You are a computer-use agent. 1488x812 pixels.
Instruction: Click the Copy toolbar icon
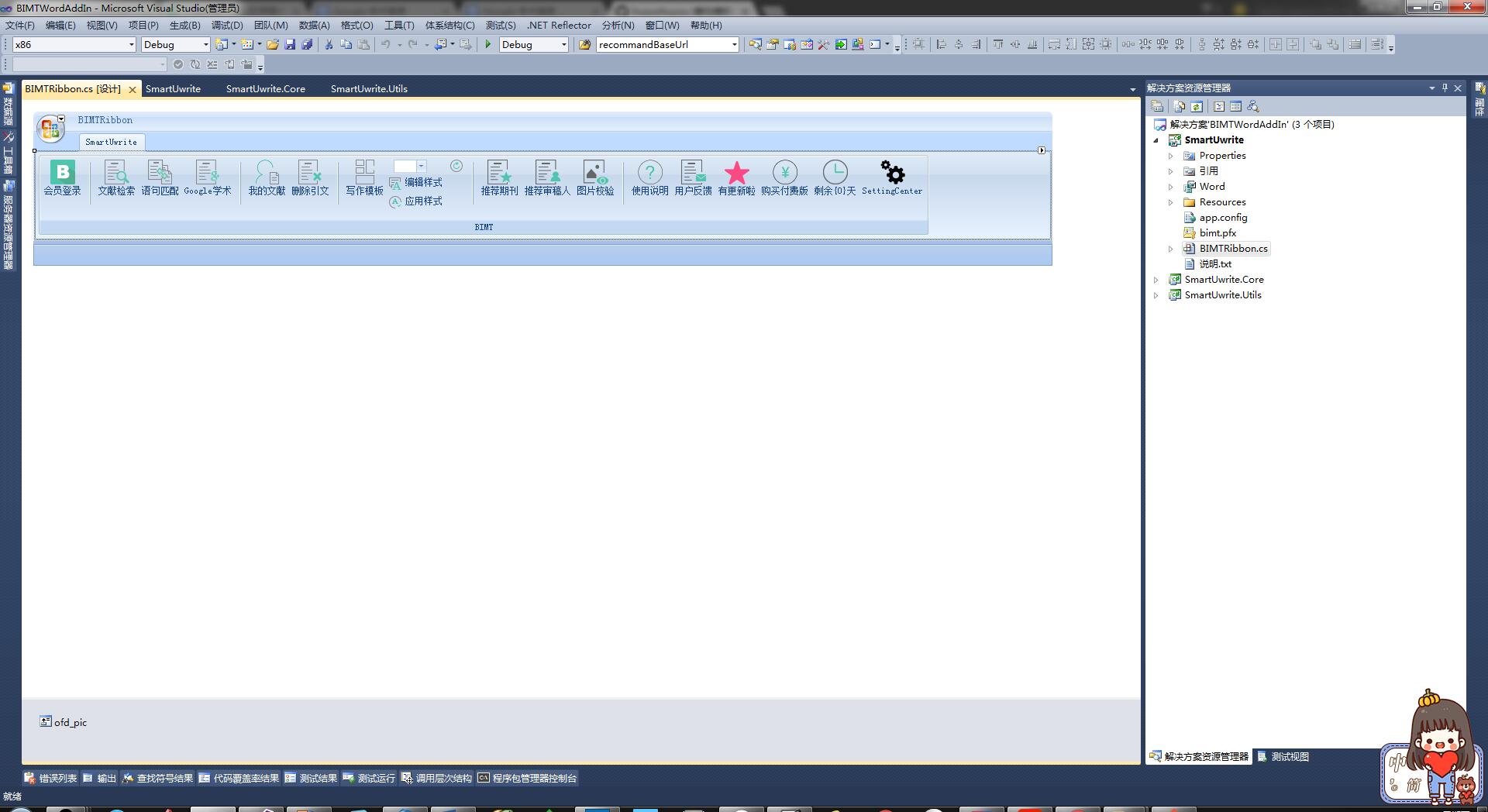(x=346, y=45)
